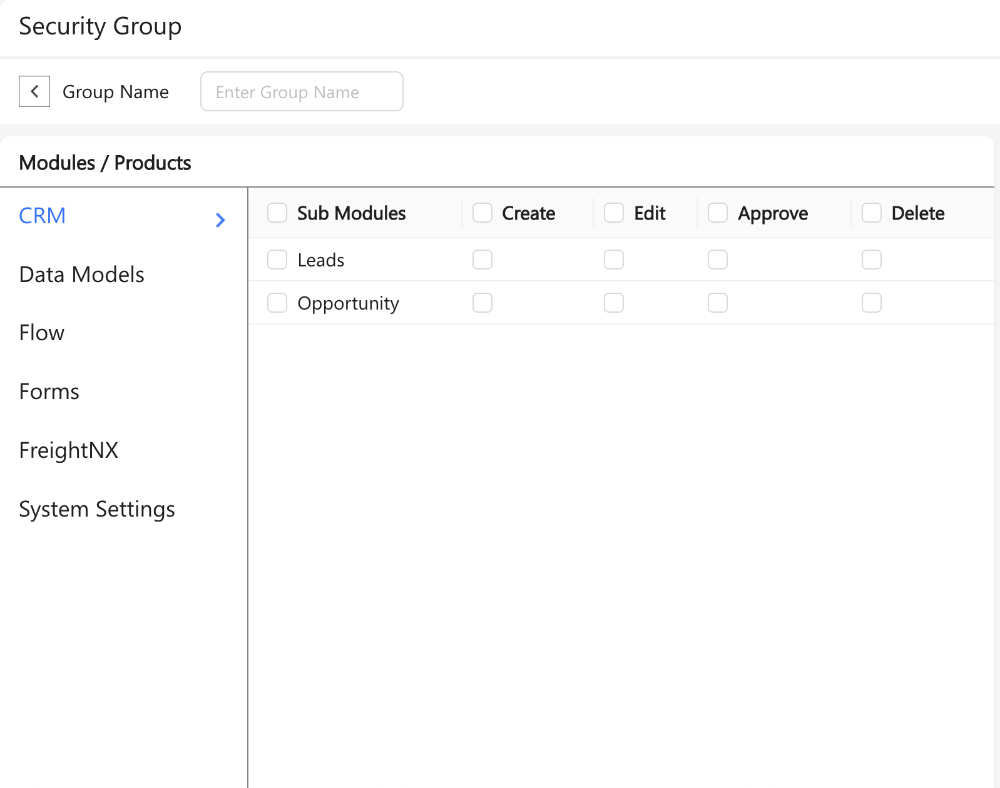Image resolution: width=1000 pixels, height=788 pixels.
Task: Open the FreightNX module
Action: point(69,451)
